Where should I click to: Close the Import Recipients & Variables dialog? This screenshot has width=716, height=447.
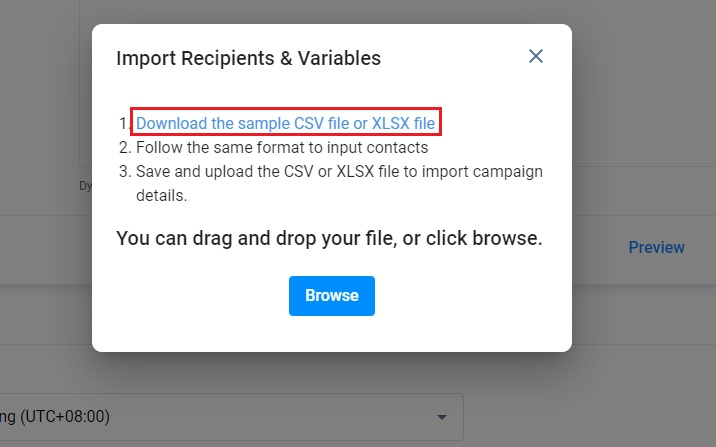tap(536, 56)
